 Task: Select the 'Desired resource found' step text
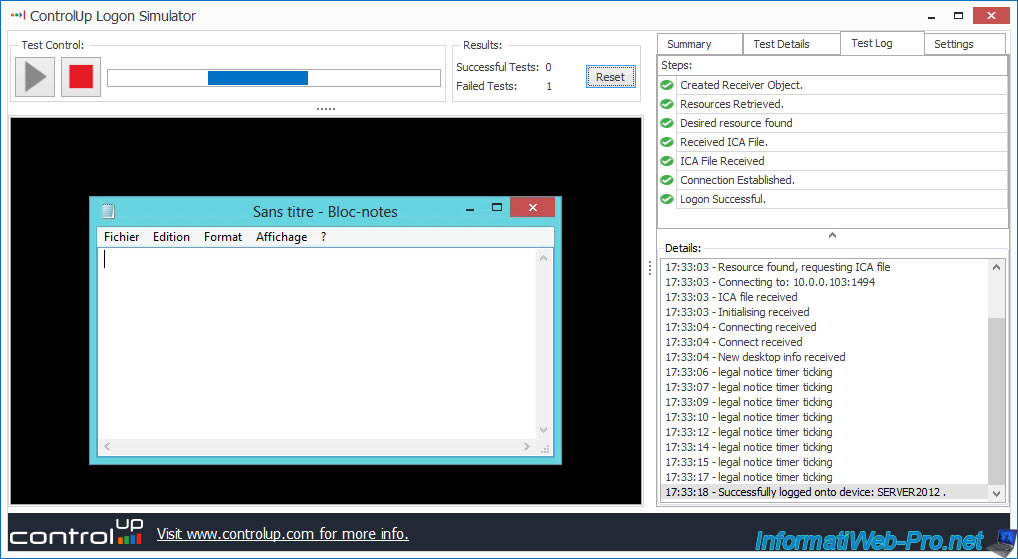(x=736, y=123)
